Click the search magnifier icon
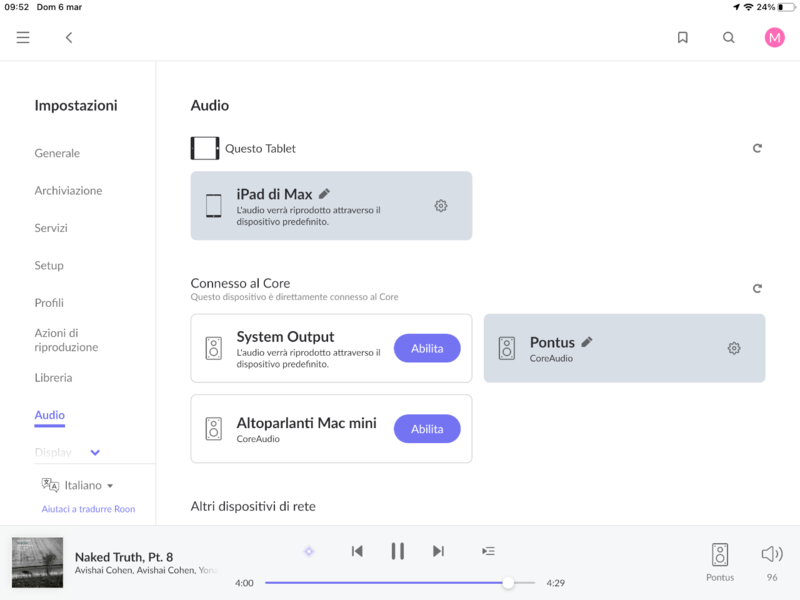 729,38
